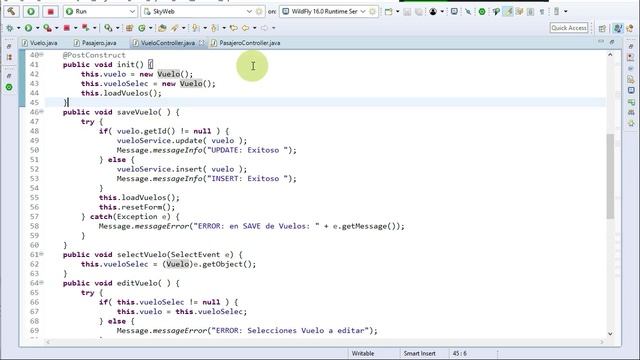Toggle Show Whitespace Characters pilcrow icon
640x360 pixels.
coord(542,11)
